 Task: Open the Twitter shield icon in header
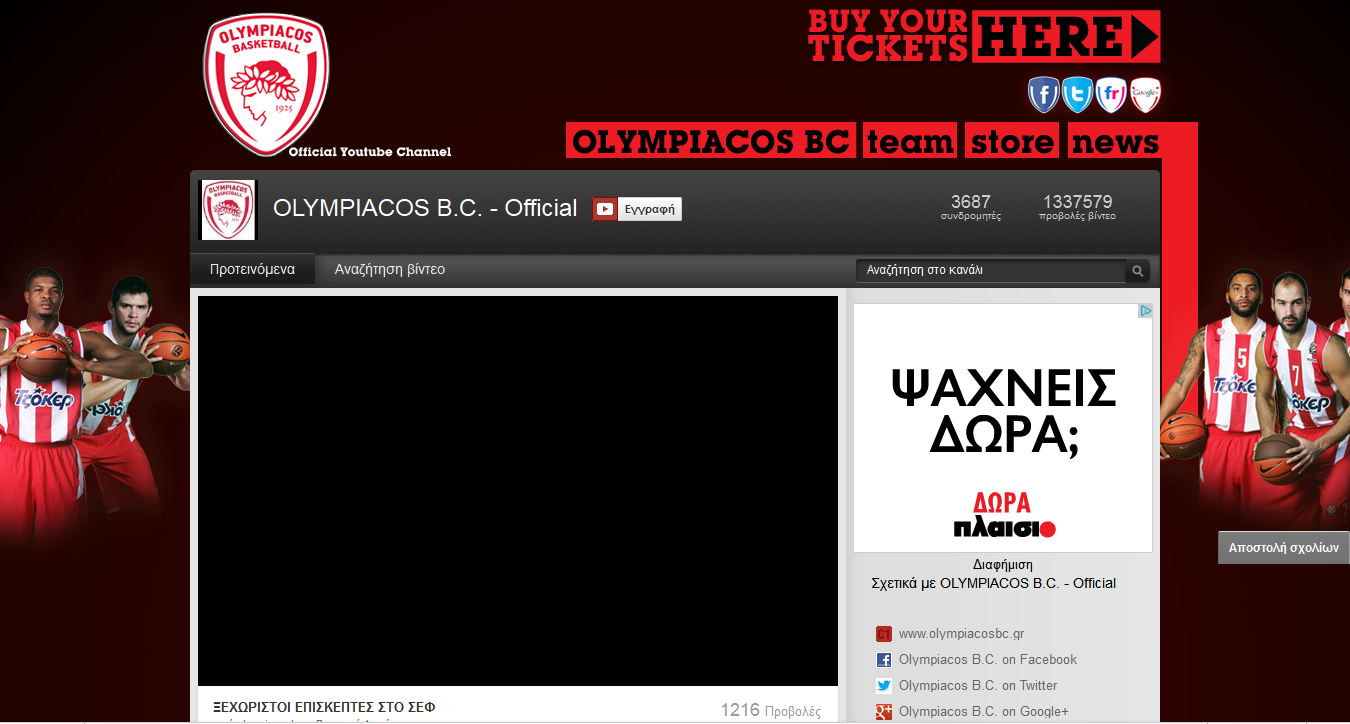pyautogui.click(x=1077, y=95)
